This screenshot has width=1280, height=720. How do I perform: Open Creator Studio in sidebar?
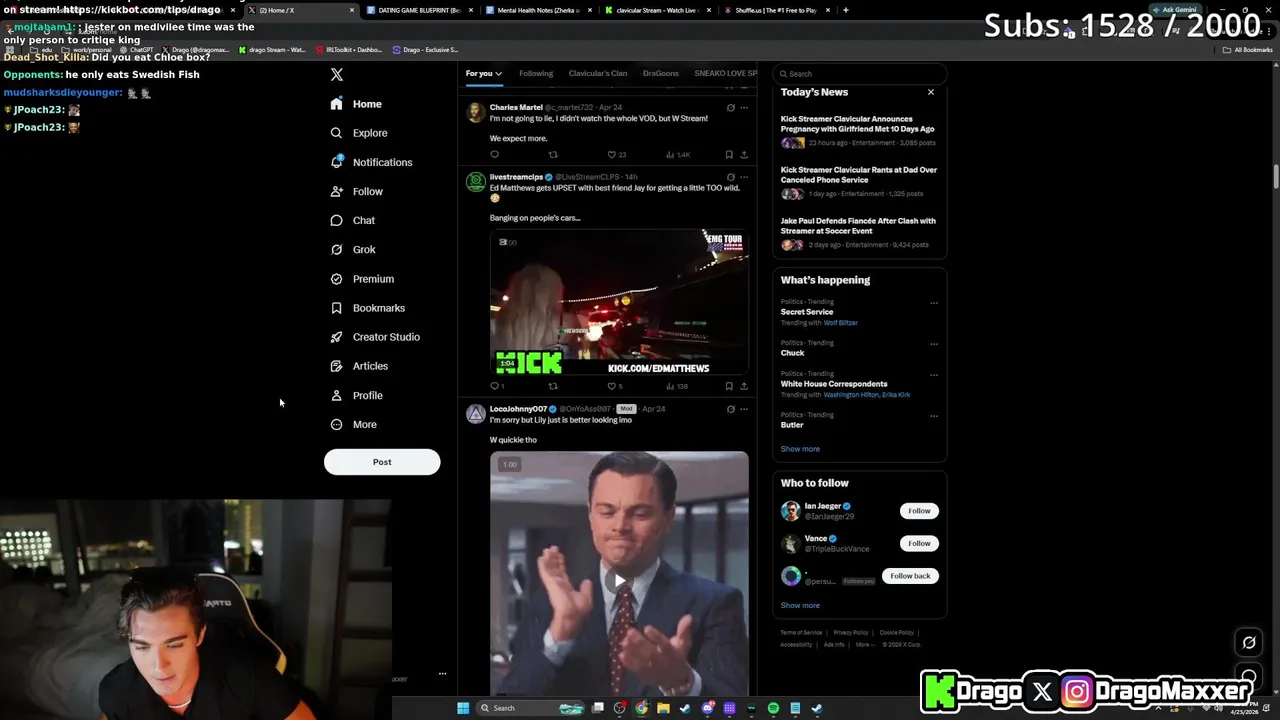coord(375,337)
